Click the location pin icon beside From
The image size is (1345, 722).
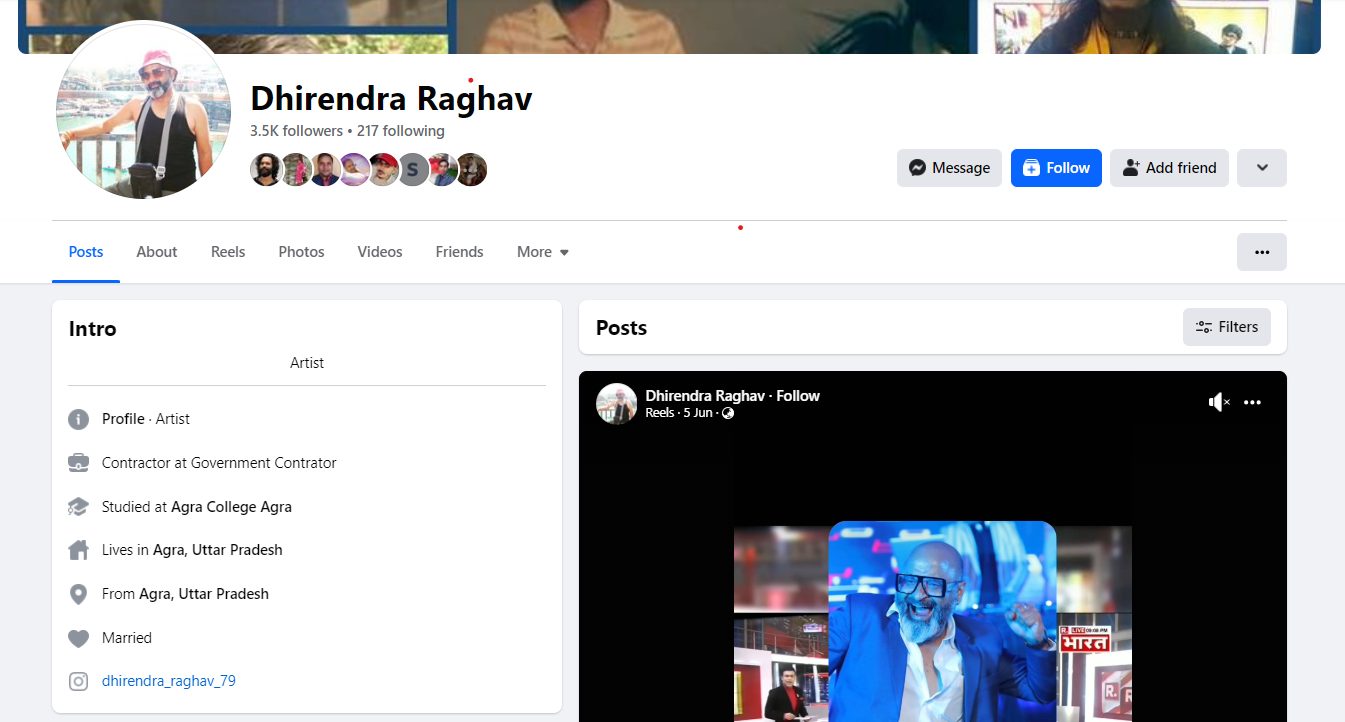[78, 594]
